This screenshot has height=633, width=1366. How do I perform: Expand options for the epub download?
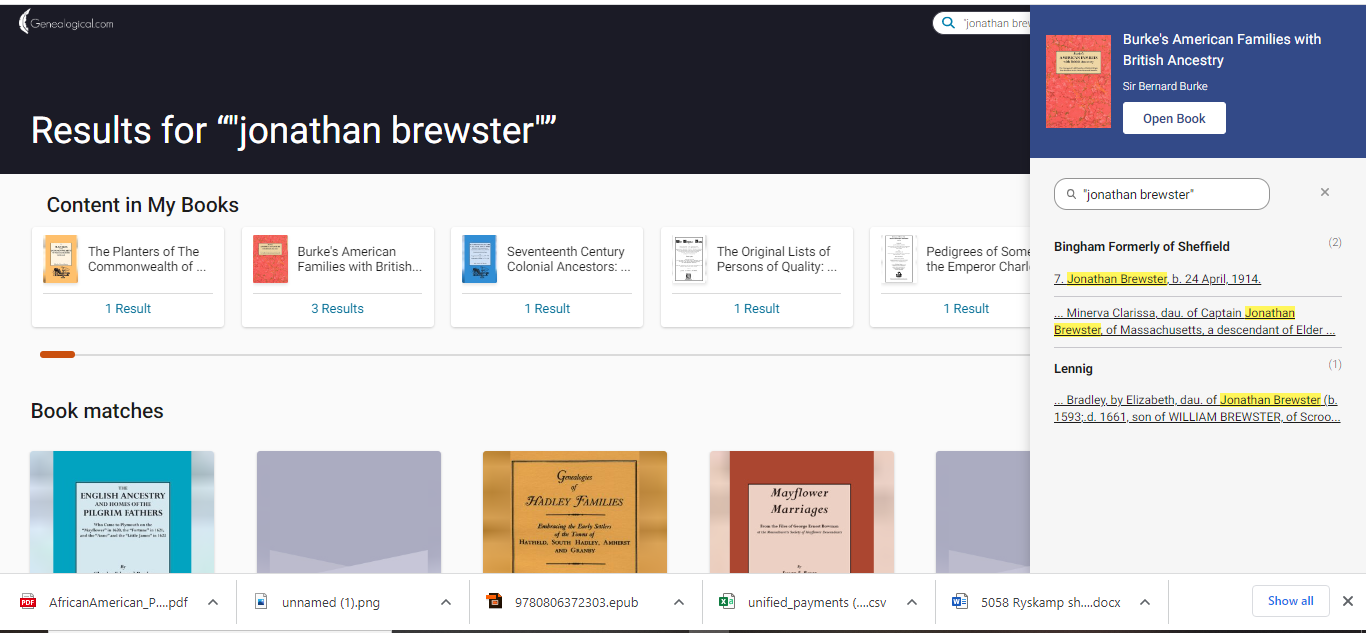pyautogui.click(x=679, y=602)
